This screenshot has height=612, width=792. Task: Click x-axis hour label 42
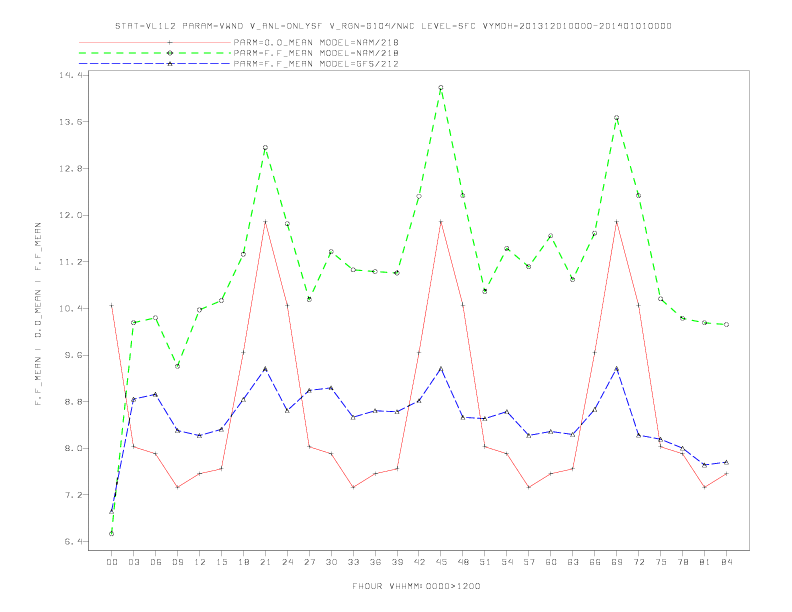click(x=419, y=562)
